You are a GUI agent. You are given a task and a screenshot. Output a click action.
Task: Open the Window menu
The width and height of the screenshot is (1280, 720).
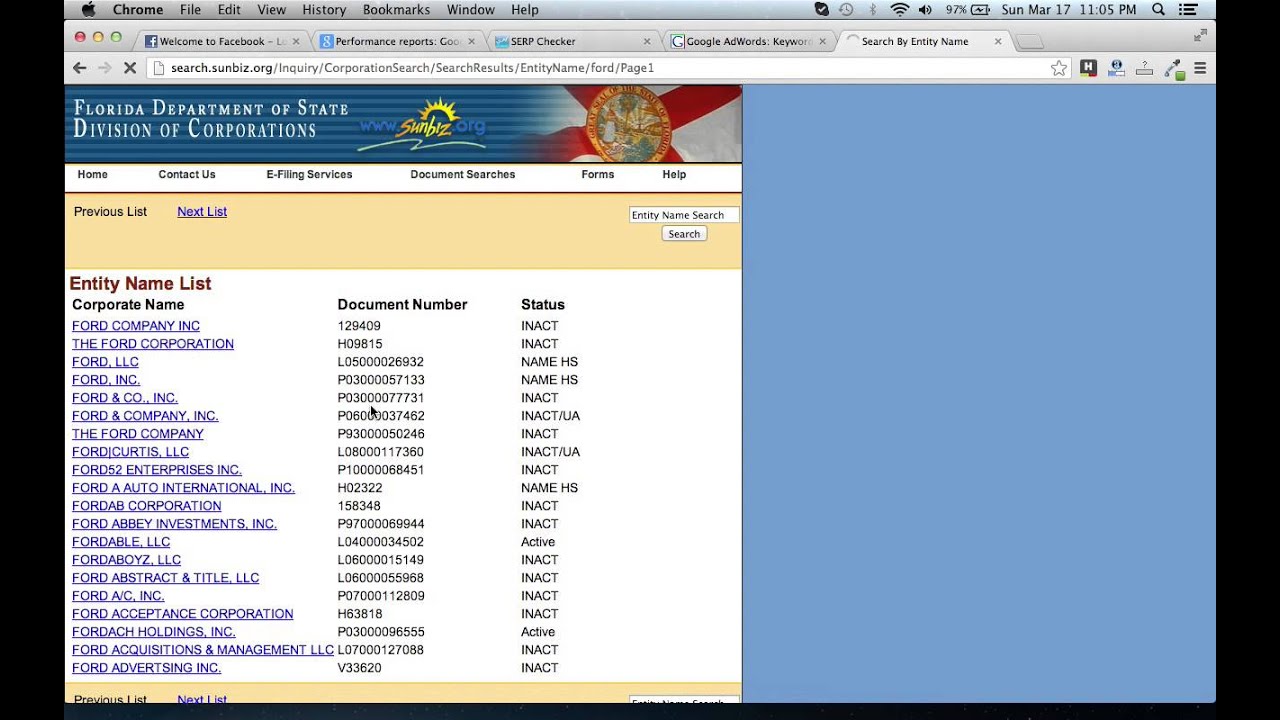tap(470, 10)
